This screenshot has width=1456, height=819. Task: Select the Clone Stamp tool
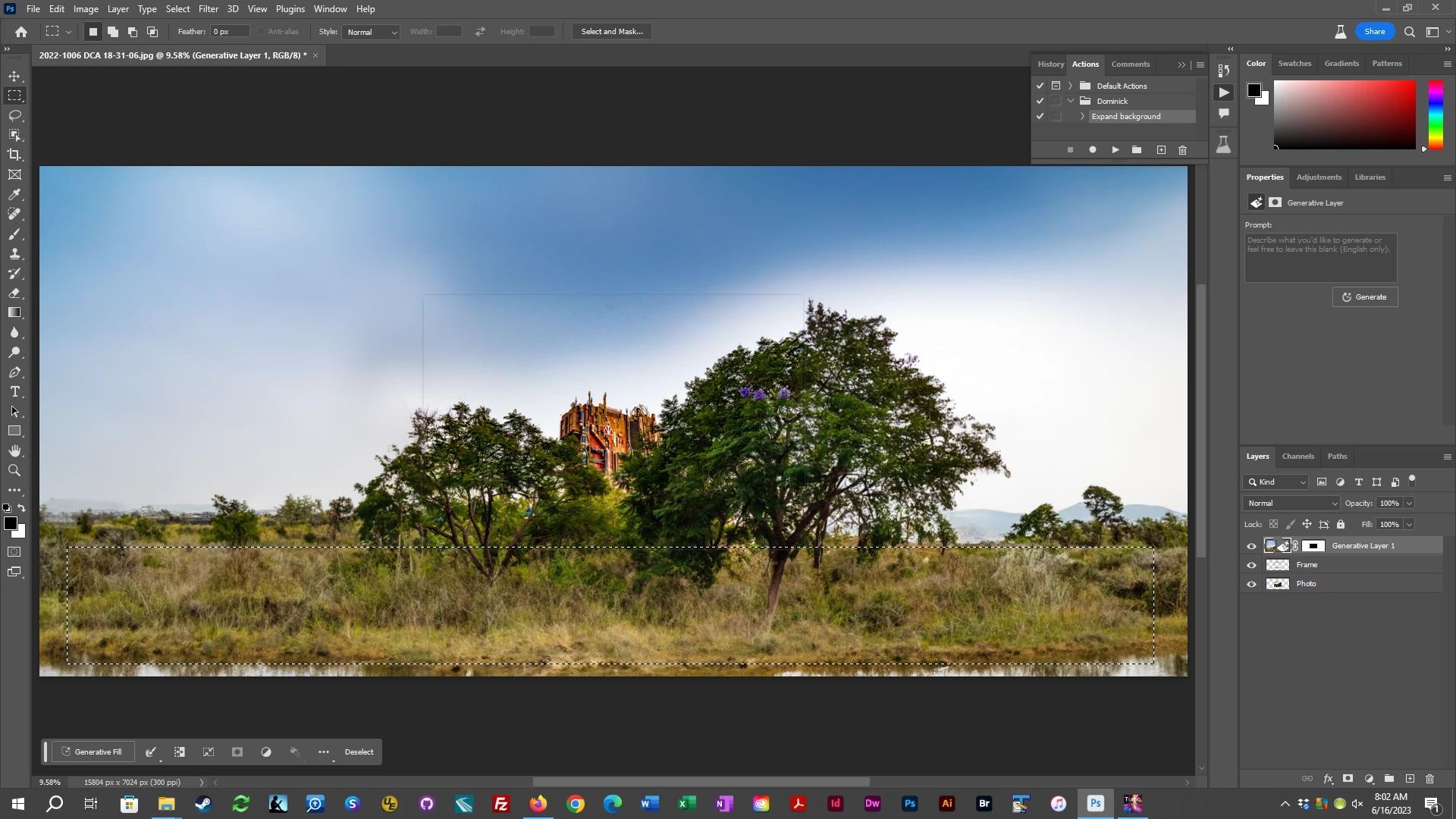point(14,254)
